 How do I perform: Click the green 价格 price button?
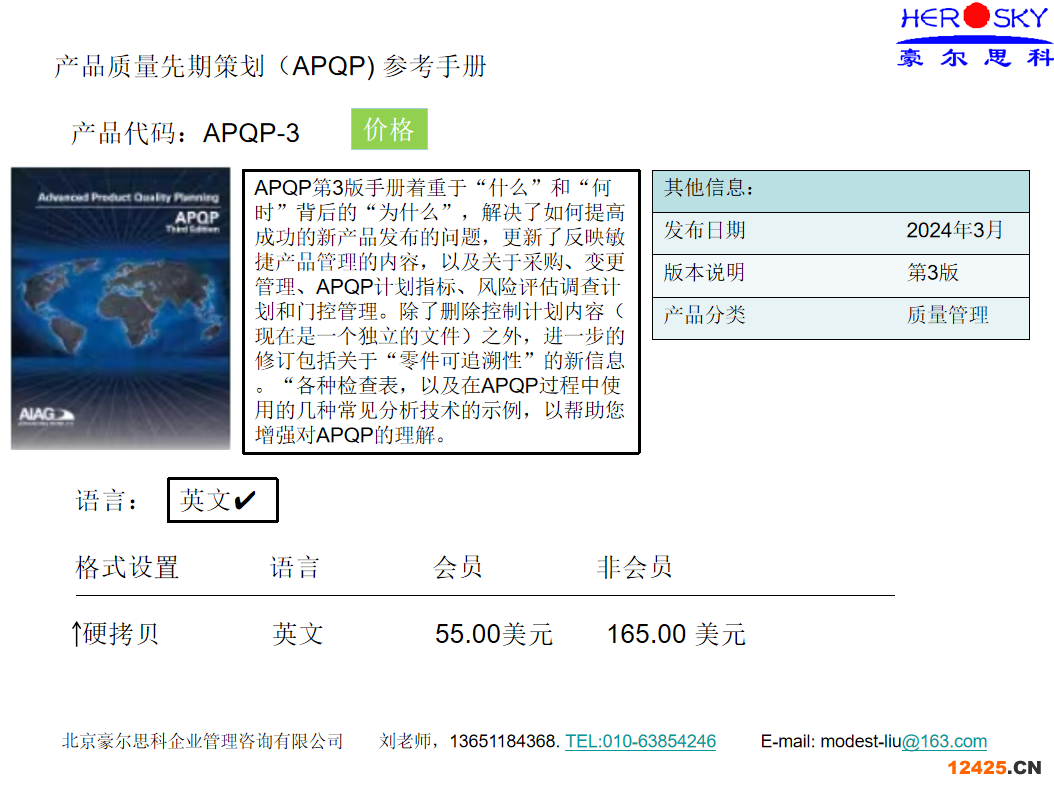click(x=389, y=129)
